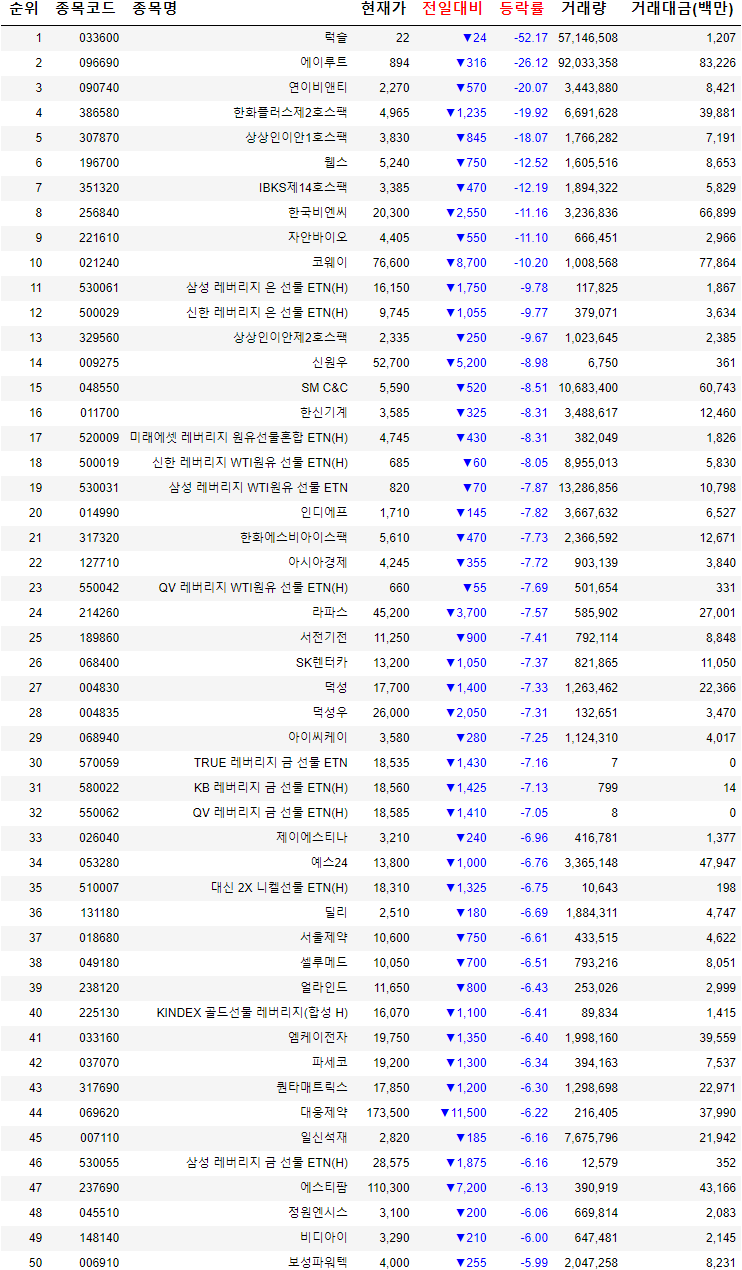Select stock name 정원엔시스
This screenshot has height=1270, width=742.
[x=318, y=1213]
